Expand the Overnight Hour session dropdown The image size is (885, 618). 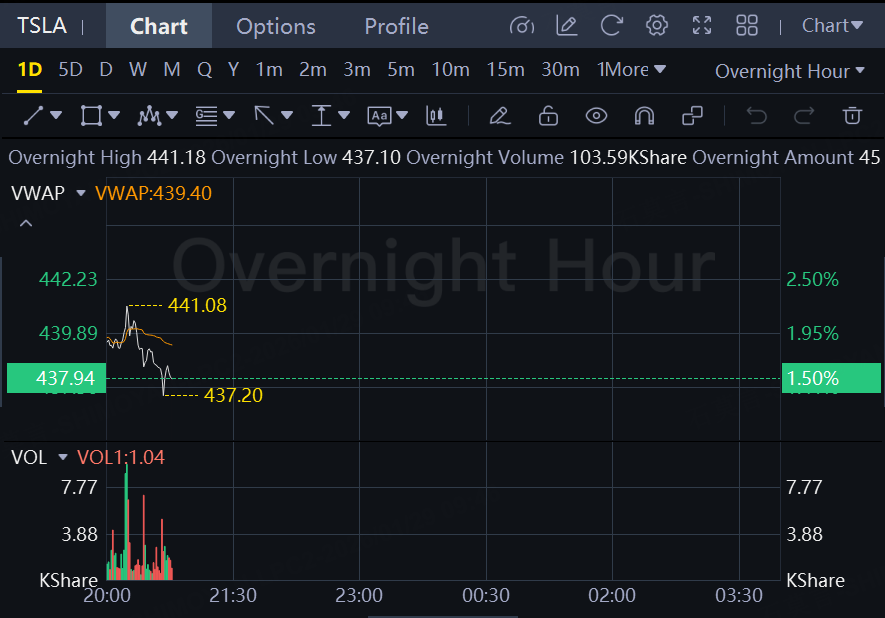[789, 71]
